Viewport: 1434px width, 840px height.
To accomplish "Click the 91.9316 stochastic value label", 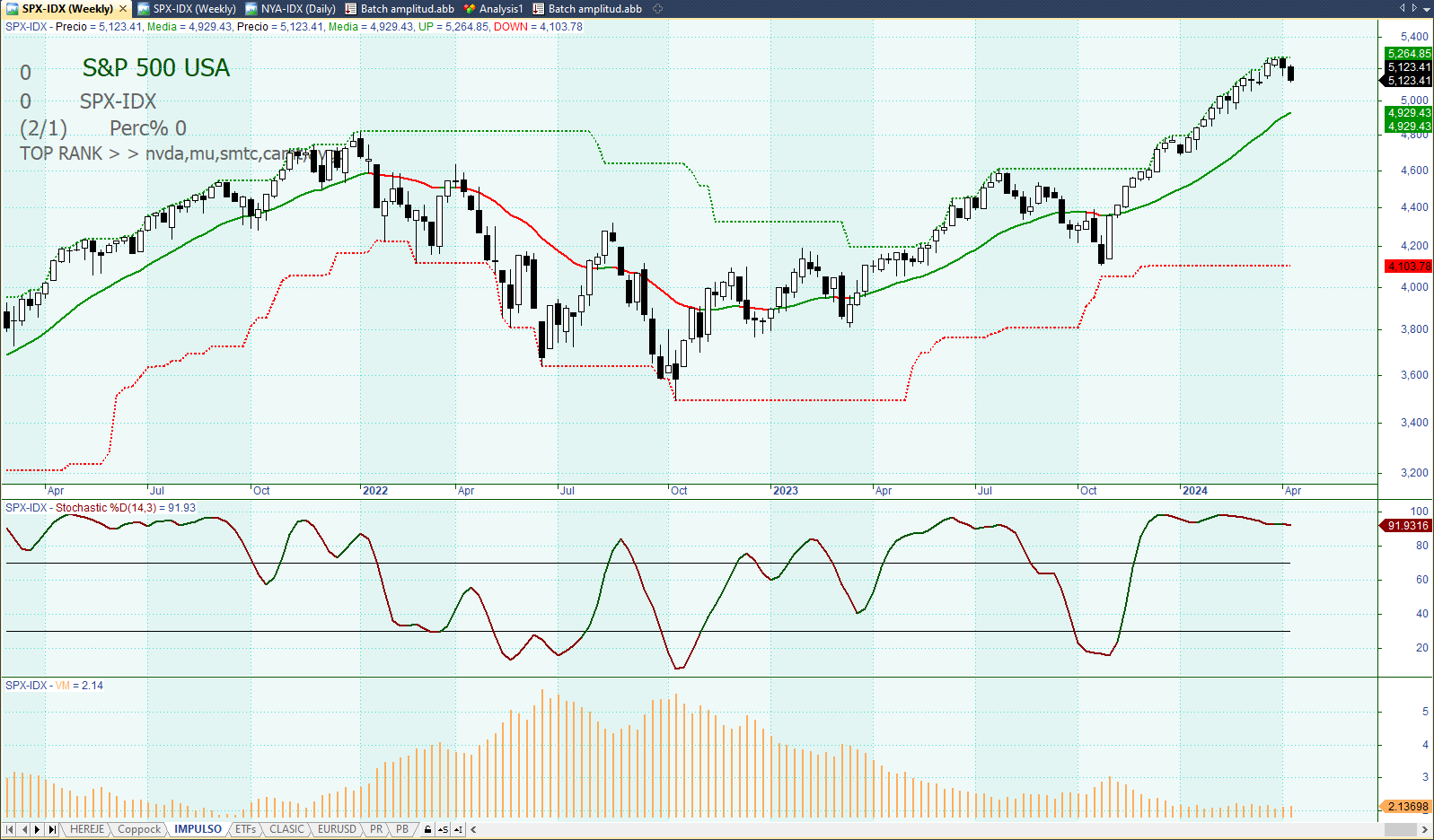I will [x=1406, y=526].
